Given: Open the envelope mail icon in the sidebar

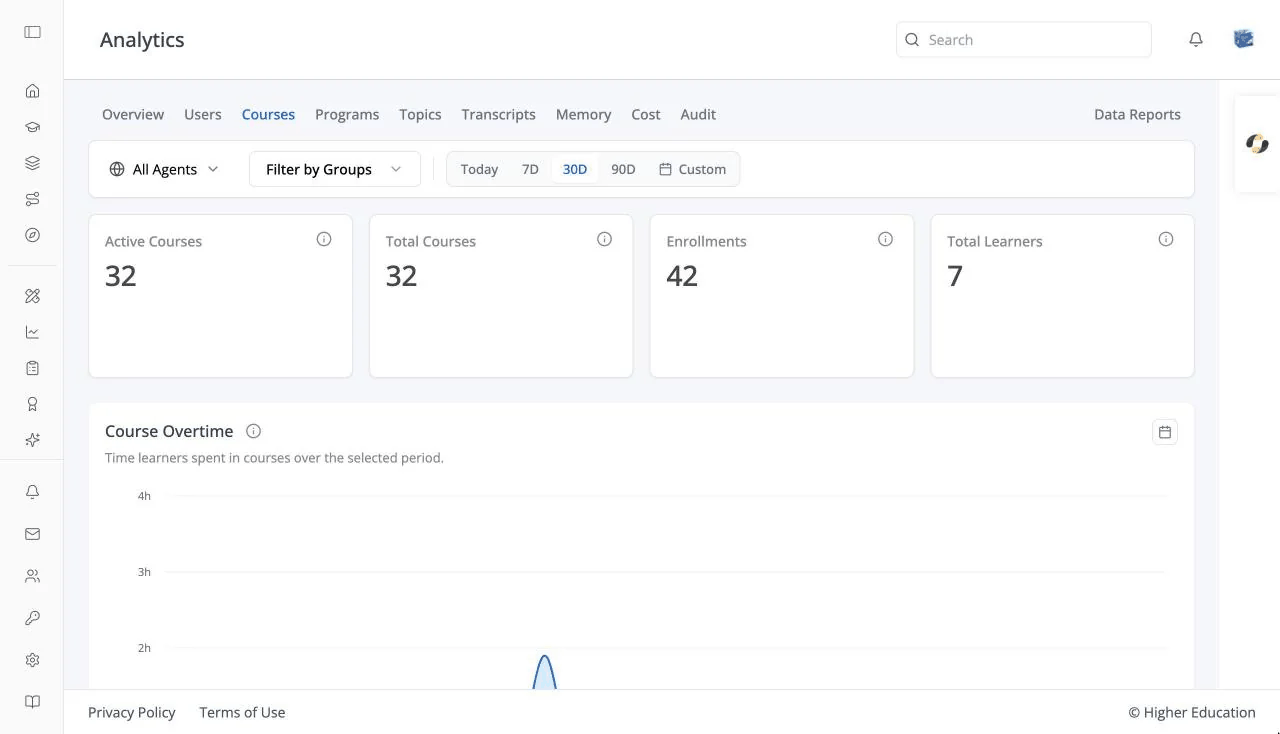Looking at the screenshot, I should coord(32,534).
